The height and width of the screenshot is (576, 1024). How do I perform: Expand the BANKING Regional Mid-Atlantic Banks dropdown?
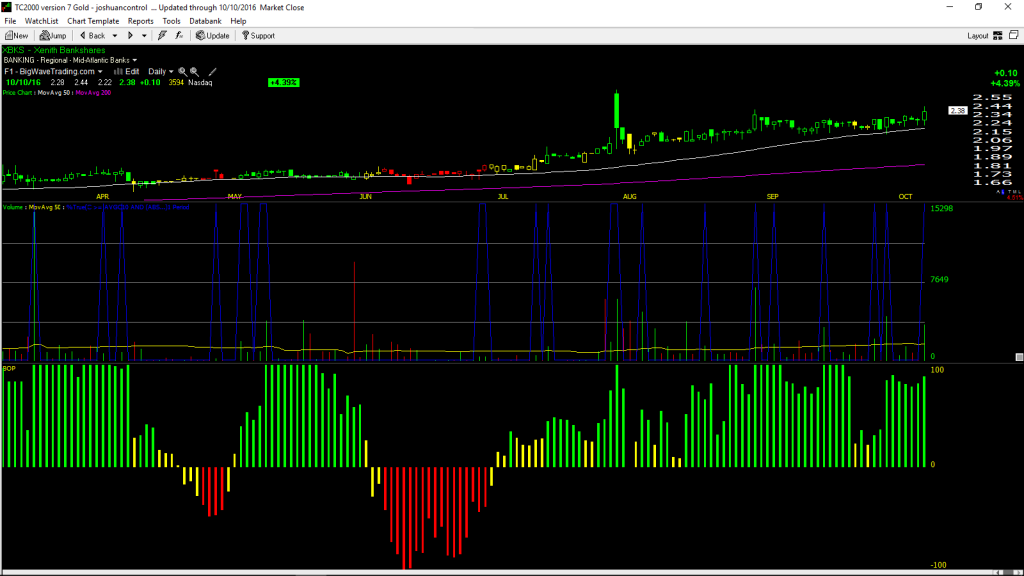(x=71, y=60)
